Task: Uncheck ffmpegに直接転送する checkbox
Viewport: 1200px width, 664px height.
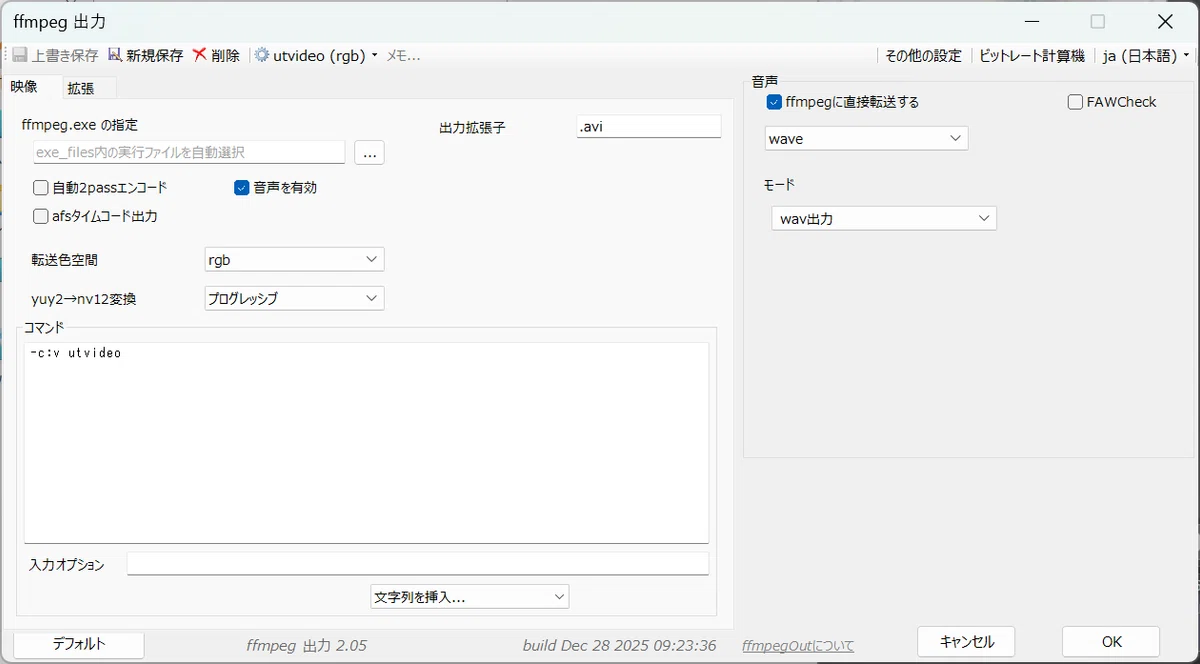Action: pos(774,102)
